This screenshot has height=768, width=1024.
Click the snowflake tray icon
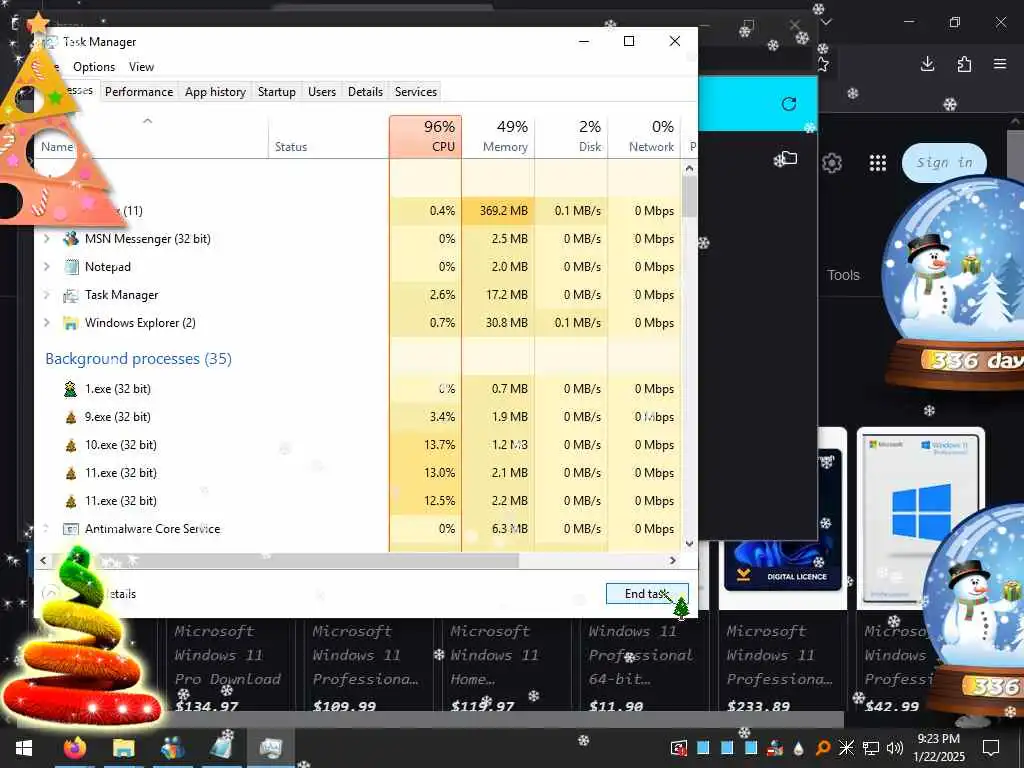point(846,748)
